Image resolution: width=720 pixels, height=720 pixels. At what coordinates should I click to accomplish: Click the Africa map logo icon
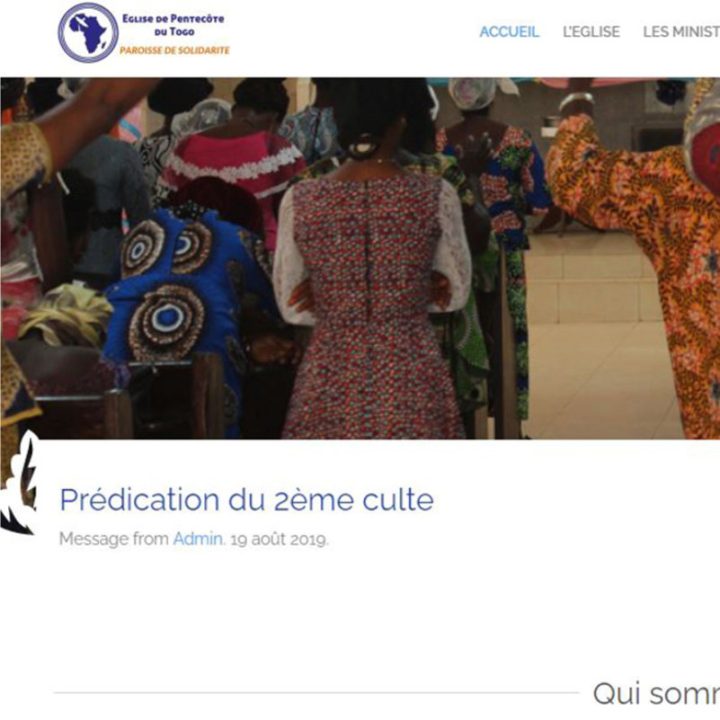click(88, 33)
